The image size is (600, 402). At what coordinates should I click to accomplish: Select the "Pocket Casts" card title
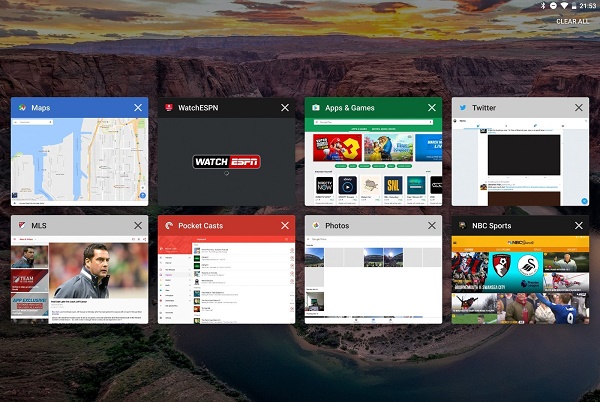(x=201, y=226)
